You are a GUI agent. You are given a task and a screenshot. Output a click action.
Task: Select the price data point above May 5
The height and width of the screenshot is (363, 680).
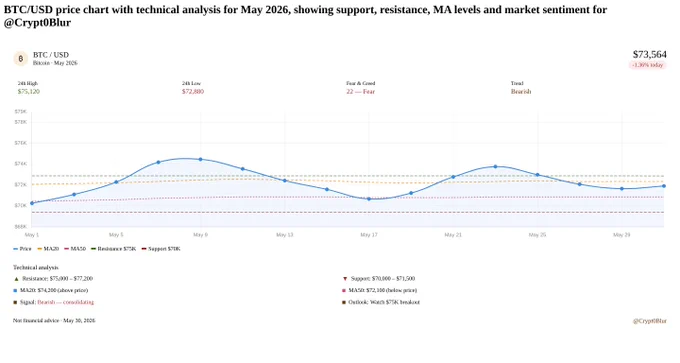click(x=116, y=182)
